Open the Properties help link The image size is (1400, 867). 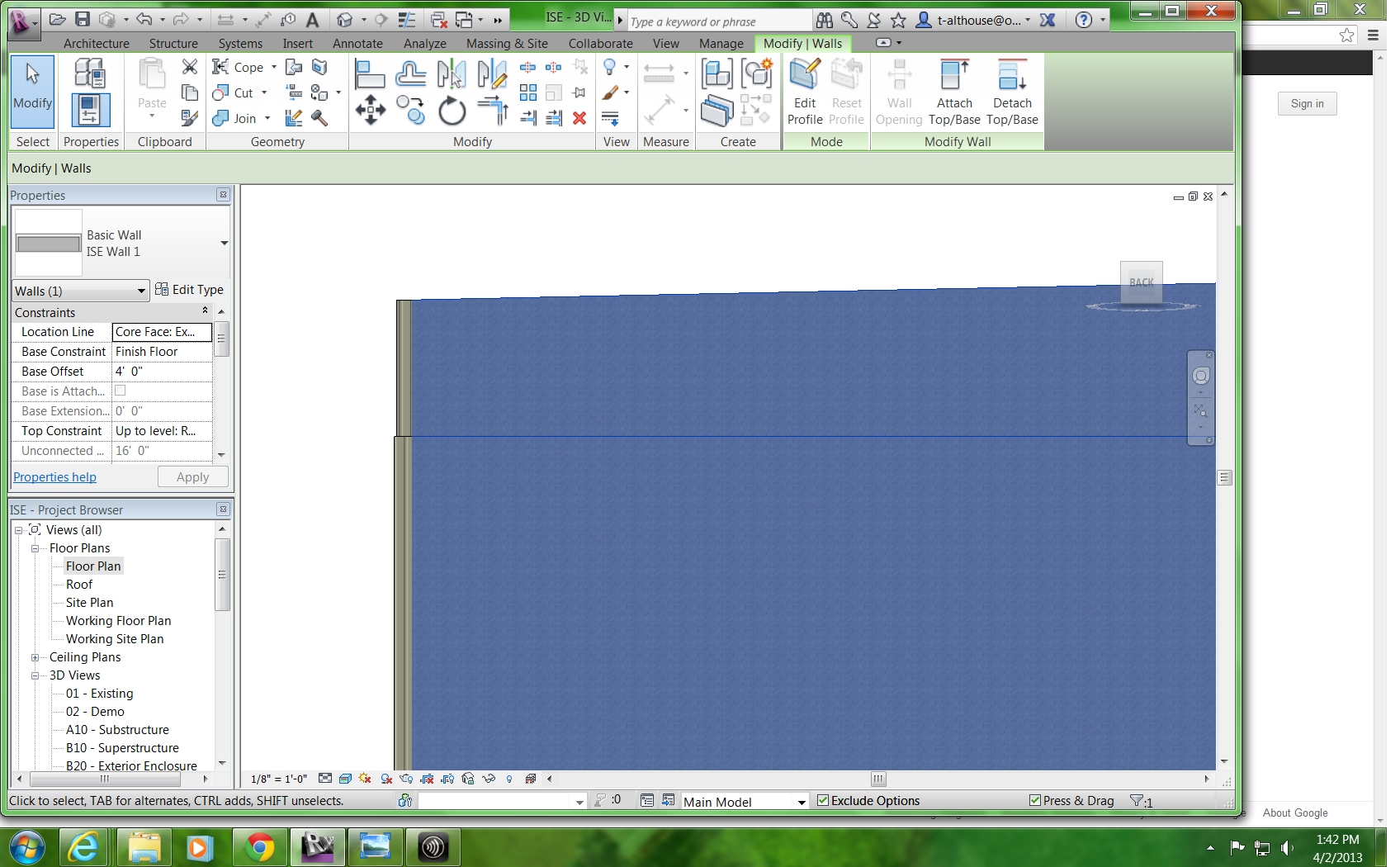54,477
